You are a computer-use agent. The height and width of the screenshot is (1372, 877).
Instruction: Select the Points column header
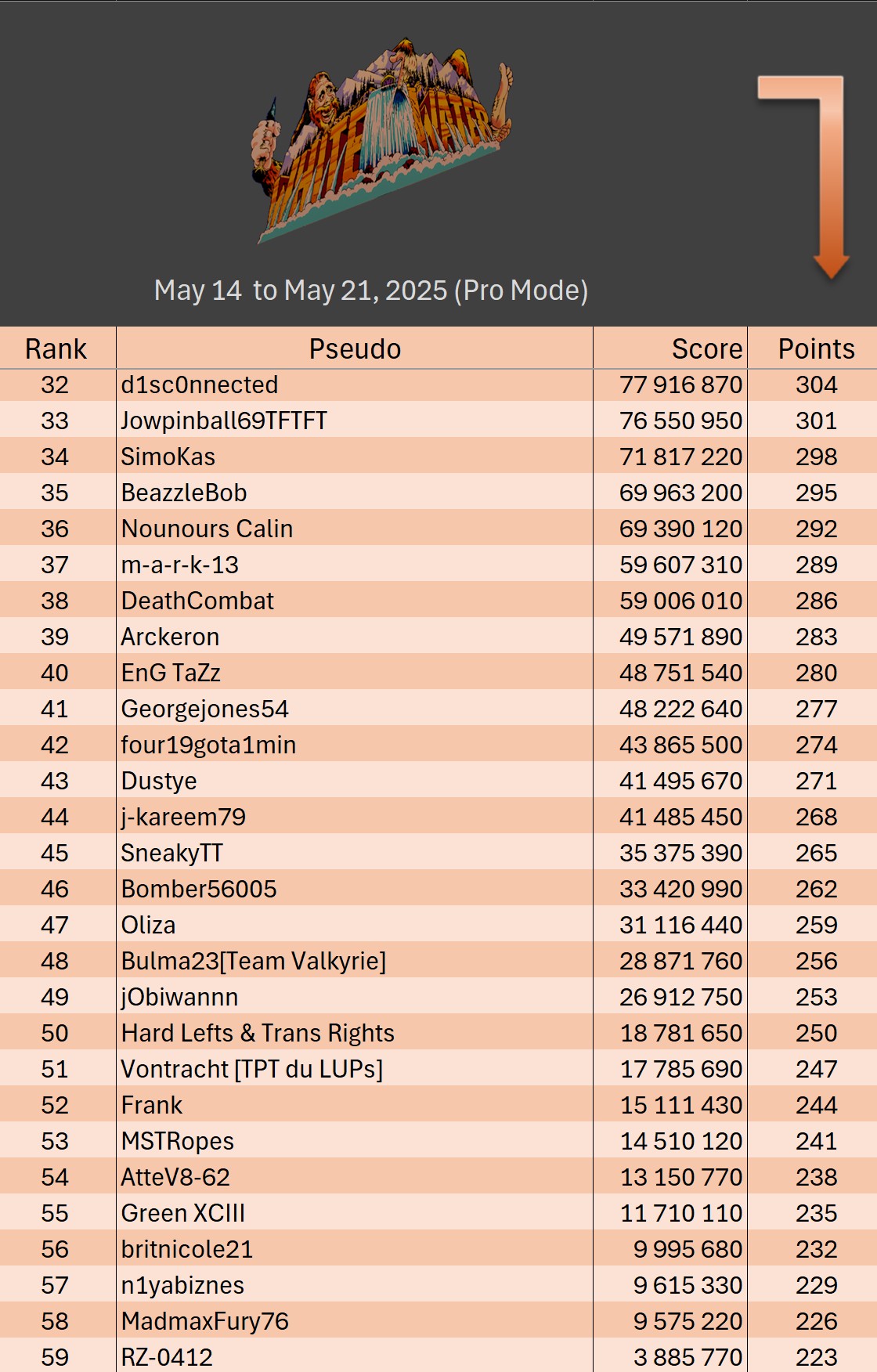[816, 348]
